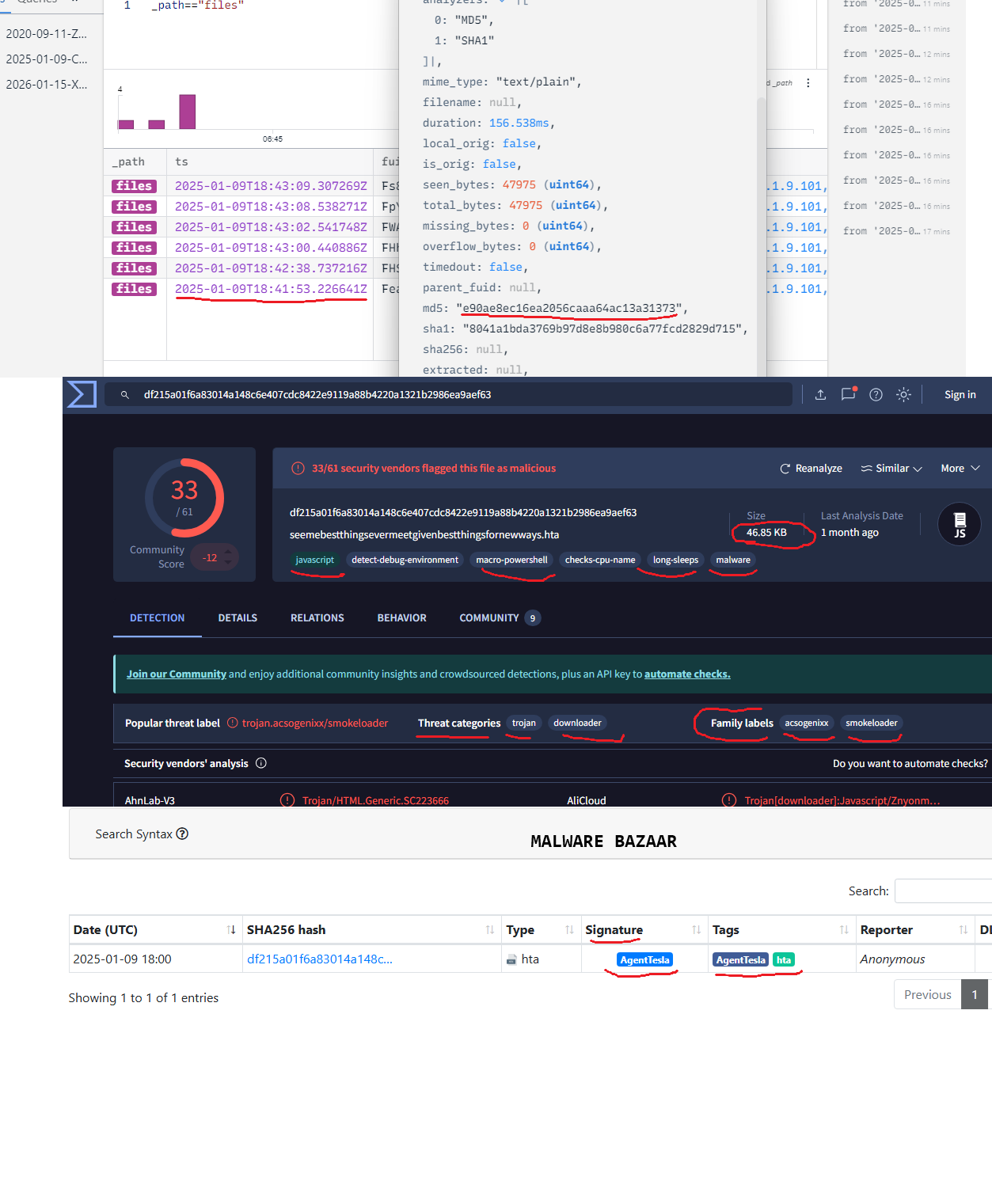This screenshot has height=1204, width=992.
Task: Switch to the BEHAVIOR tab
Action: coord(401,617)
